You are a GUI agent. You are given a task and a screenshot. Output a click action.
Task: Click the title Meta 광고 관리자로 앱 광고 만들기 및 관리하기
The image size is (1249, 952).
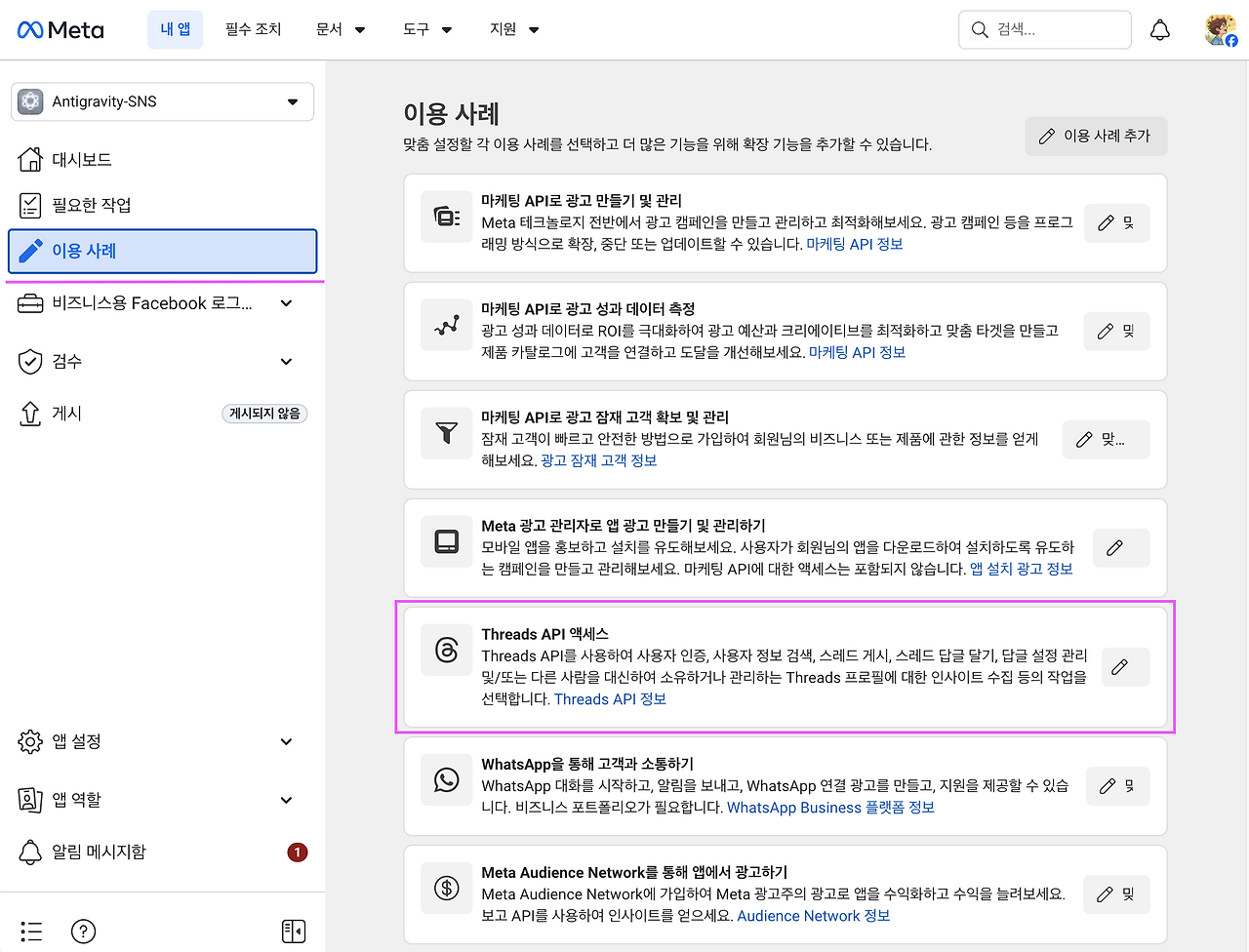point(624,526)
